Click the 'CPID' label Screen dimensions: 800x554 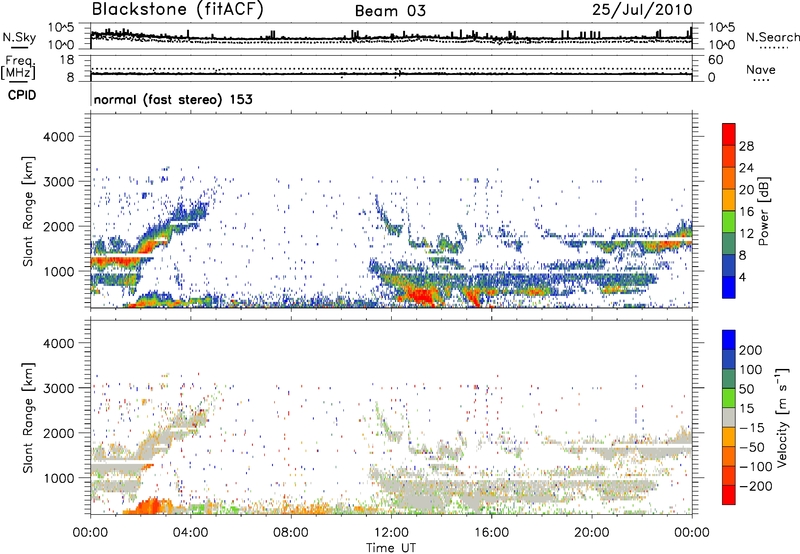click(22, 95)
